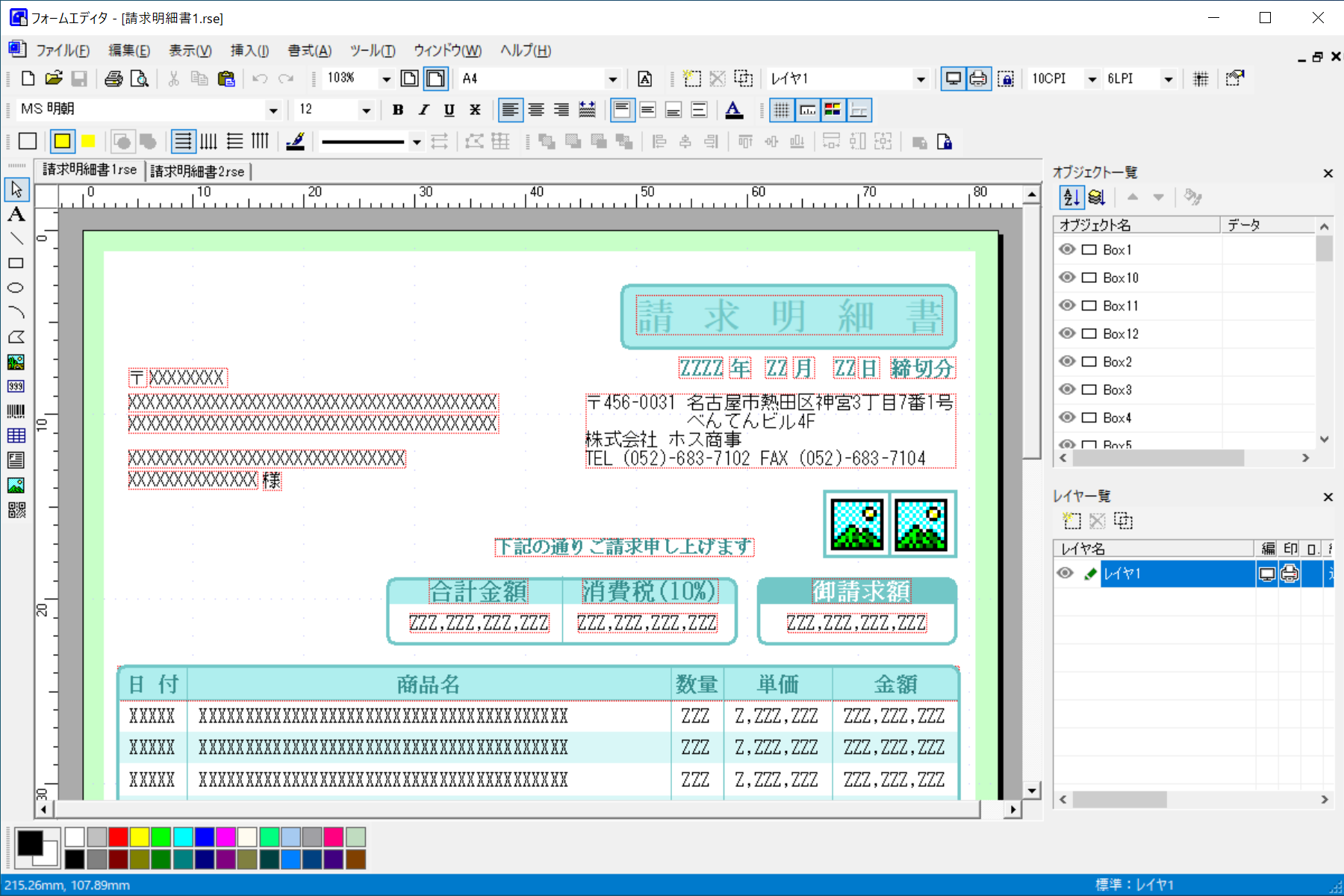Click the add new layer icon in layer panel
Viewport: 1344px width, 896px height.
point(1071,521)
